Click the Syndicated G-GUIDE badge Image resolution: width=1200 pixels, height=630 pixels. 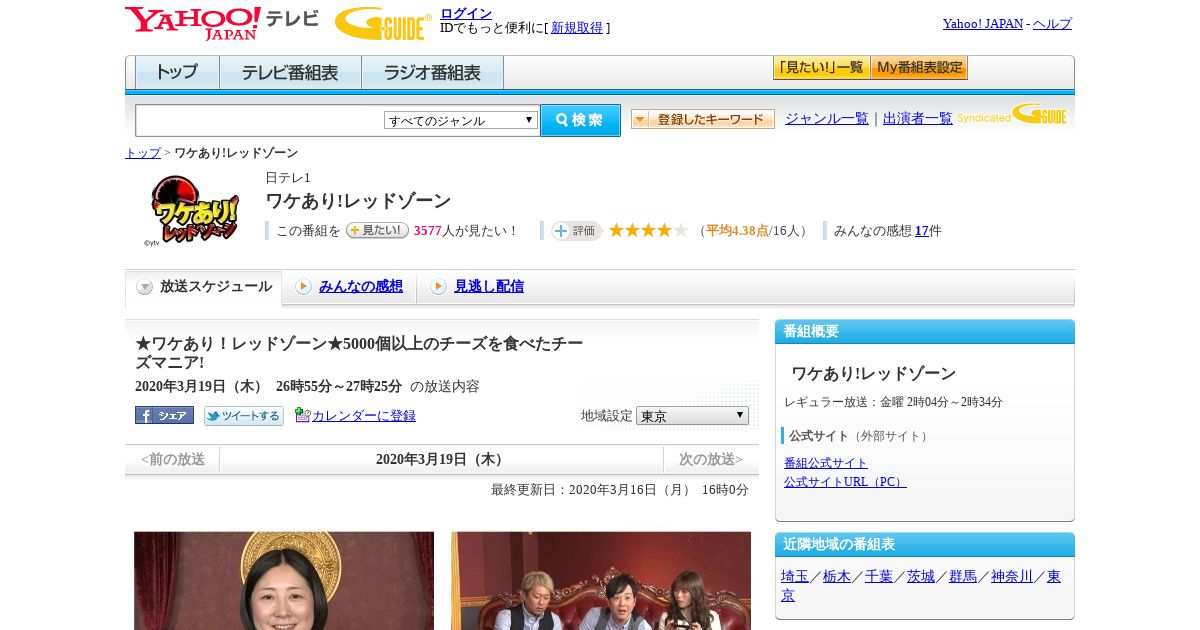tap(1012, 115)
